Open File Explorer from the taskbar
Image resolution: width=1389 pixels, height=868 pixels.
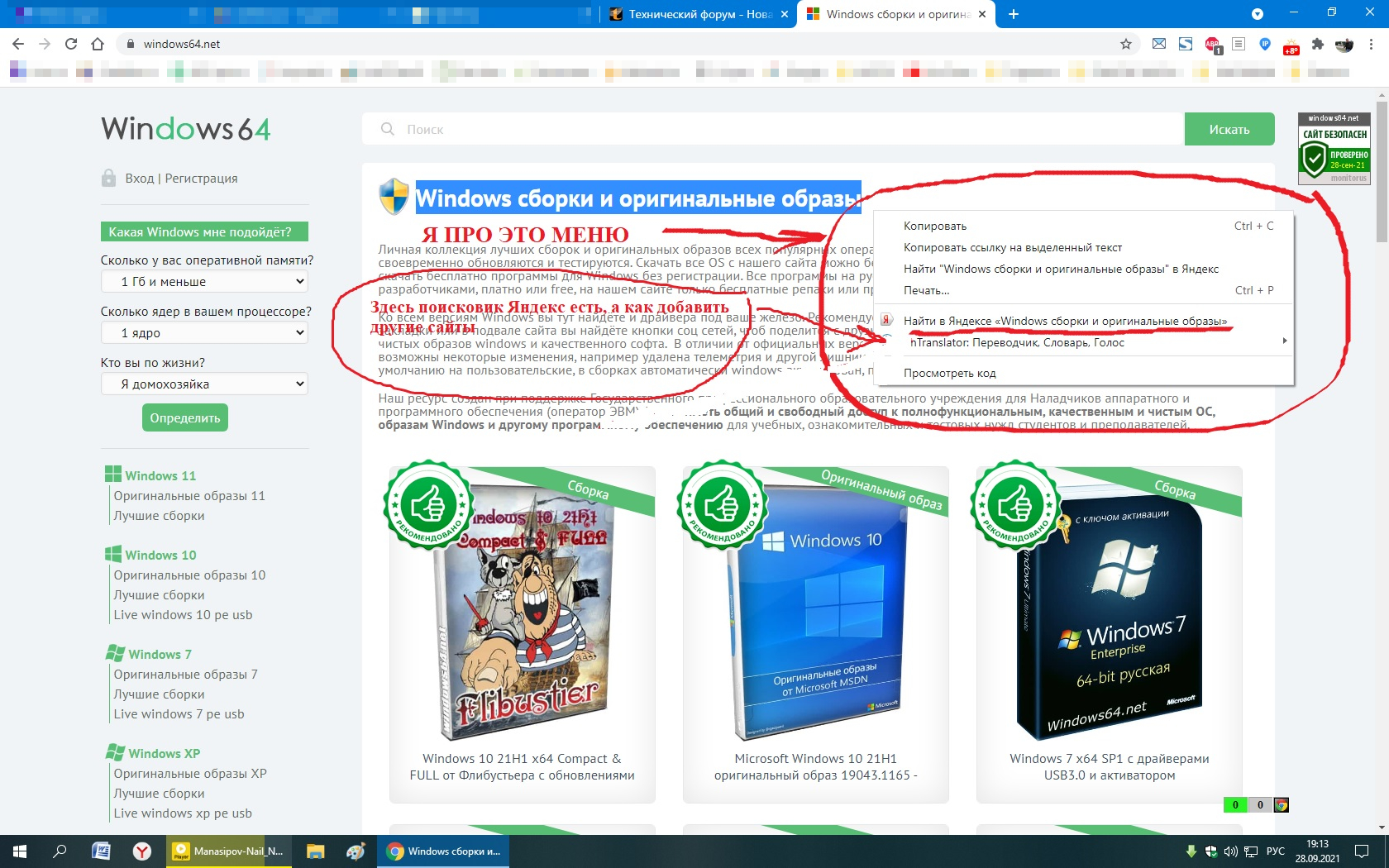[315, 851]
